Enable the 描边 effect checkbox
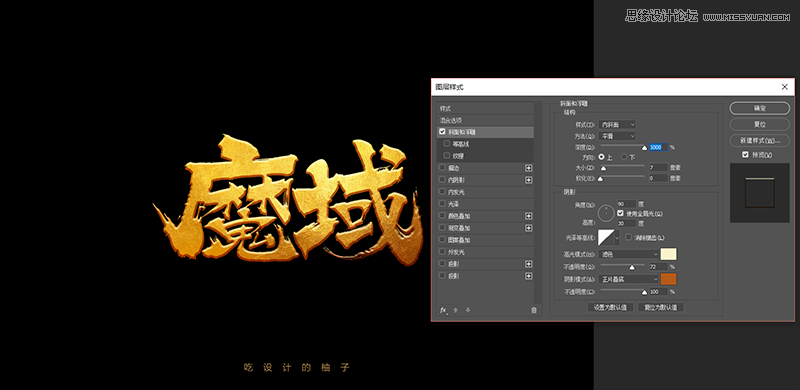800x390 pixels. point(442,168)
